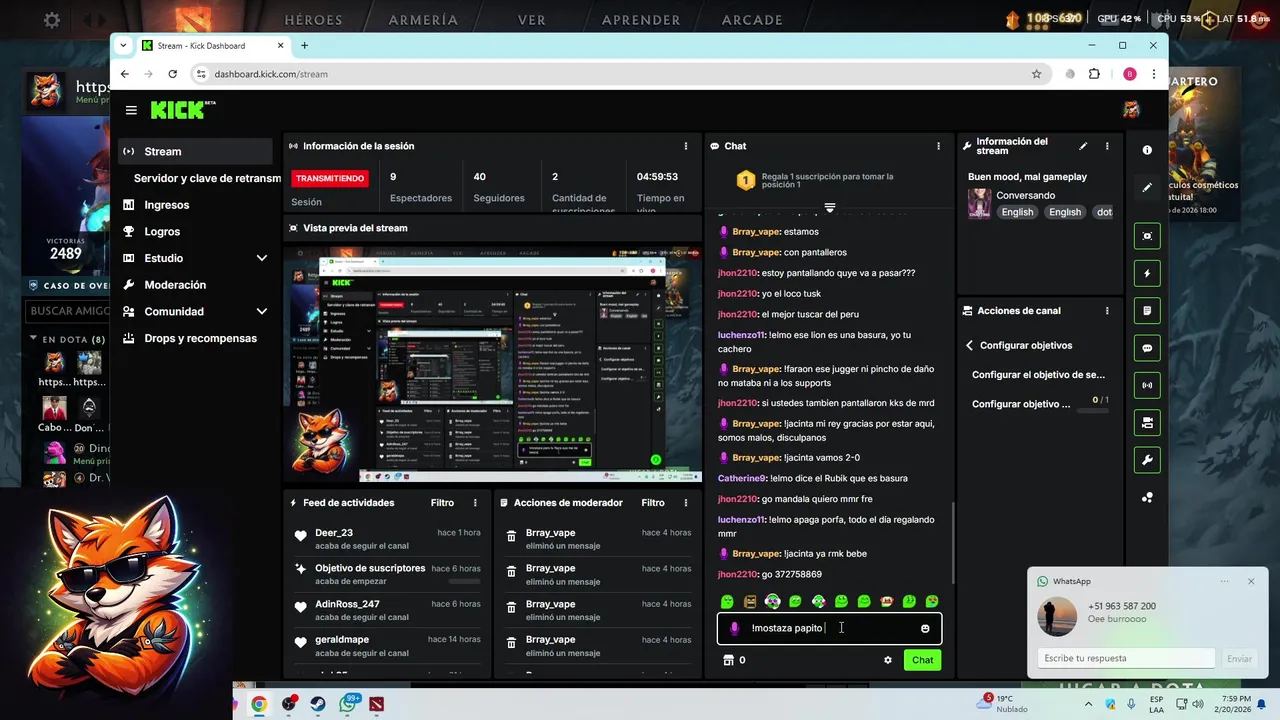Open Filtro in Acciones de moderador
Screen dimensions: 1280x720
pyautogui.click(x=653, y=503)
